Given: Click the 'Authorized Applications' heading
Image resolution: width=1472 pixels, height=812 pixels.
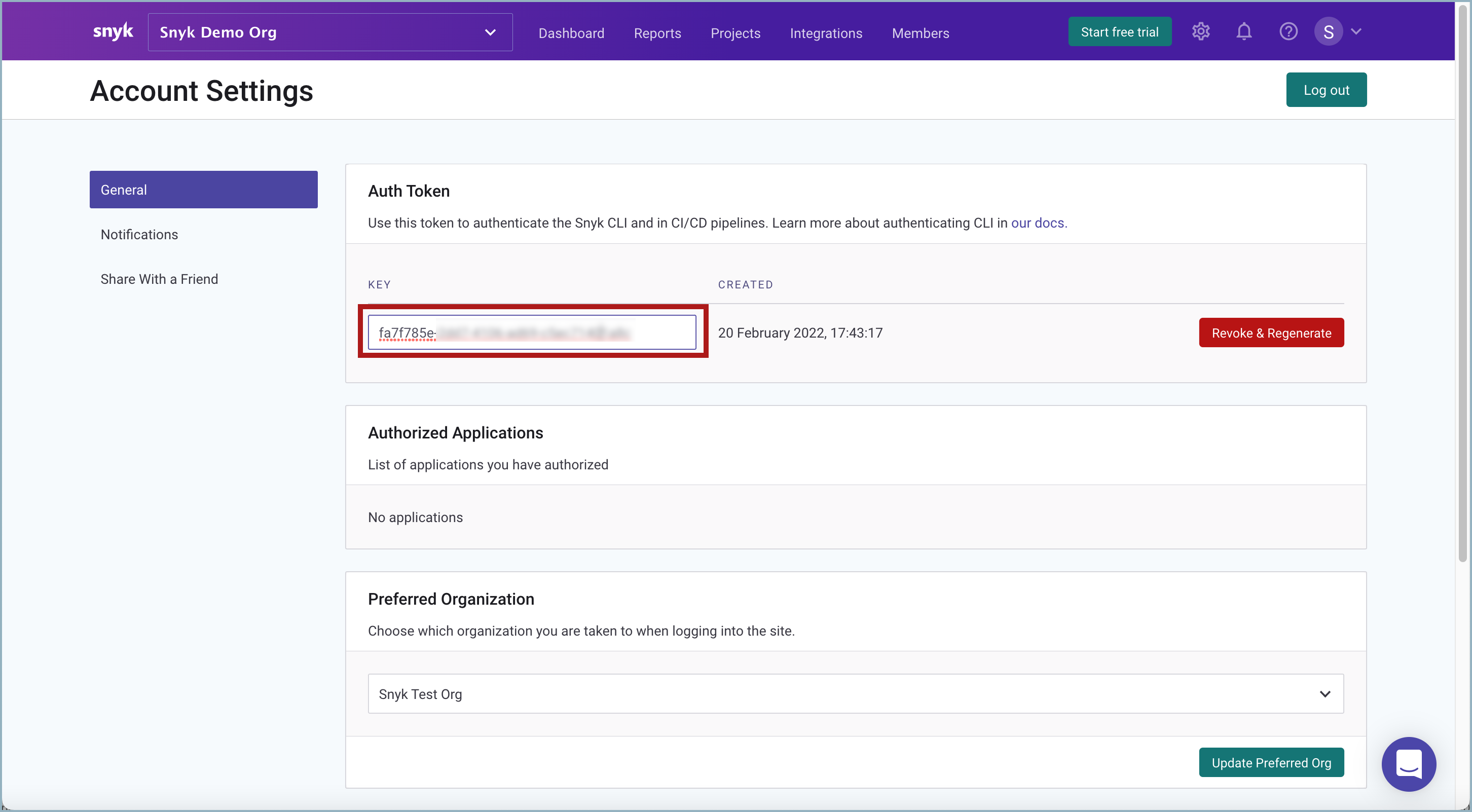Looking at the screenshot, I should [455, 432].
